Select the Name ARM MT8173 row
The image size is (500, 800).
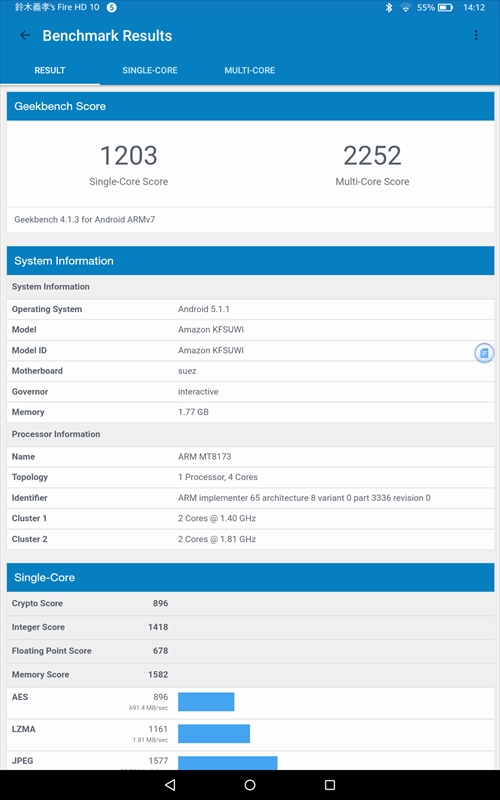click(251, 457)
